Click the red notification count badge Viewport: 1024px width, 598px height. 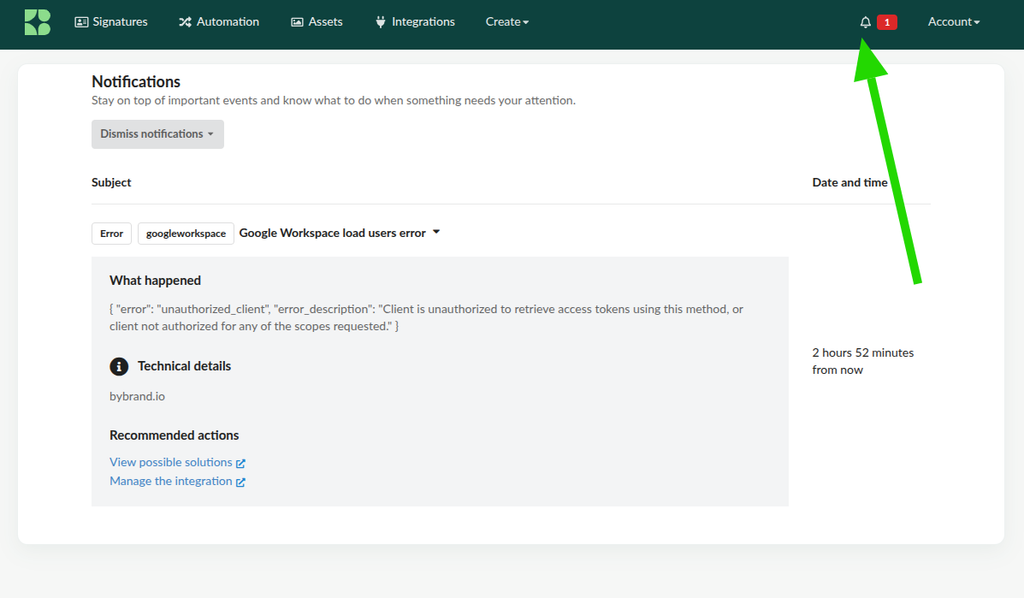click(887, 22)
